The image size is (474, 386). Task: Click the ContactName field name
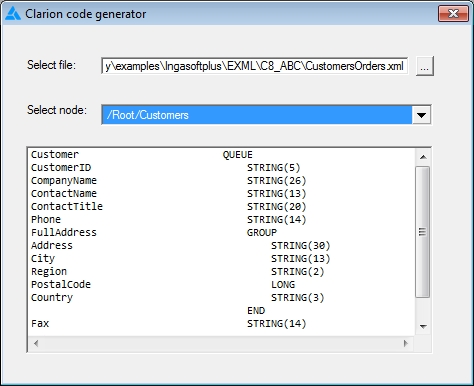pos(64,193)
